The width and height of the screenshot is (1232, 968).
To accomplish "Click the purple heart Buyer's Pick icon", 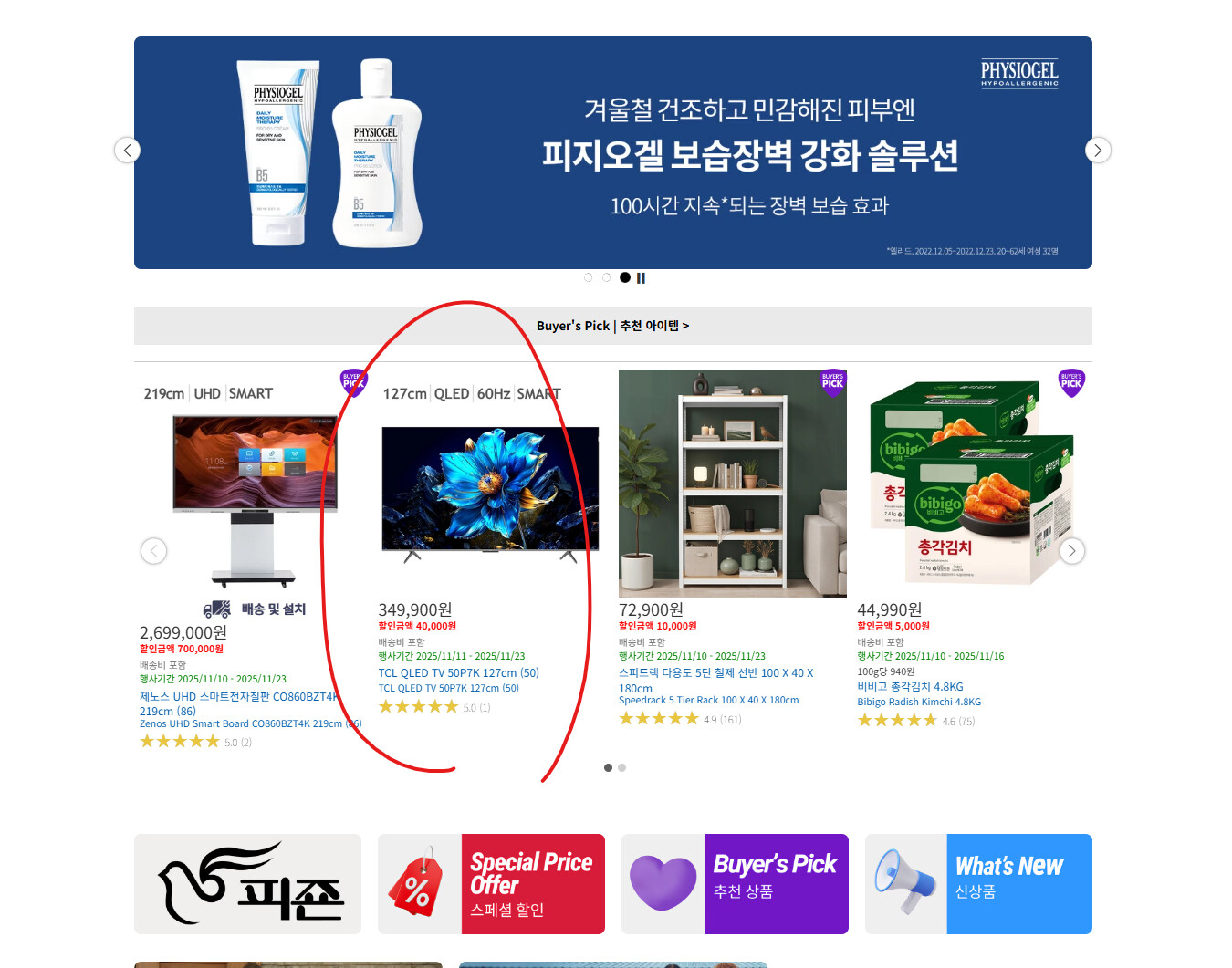I will [663, 882].
